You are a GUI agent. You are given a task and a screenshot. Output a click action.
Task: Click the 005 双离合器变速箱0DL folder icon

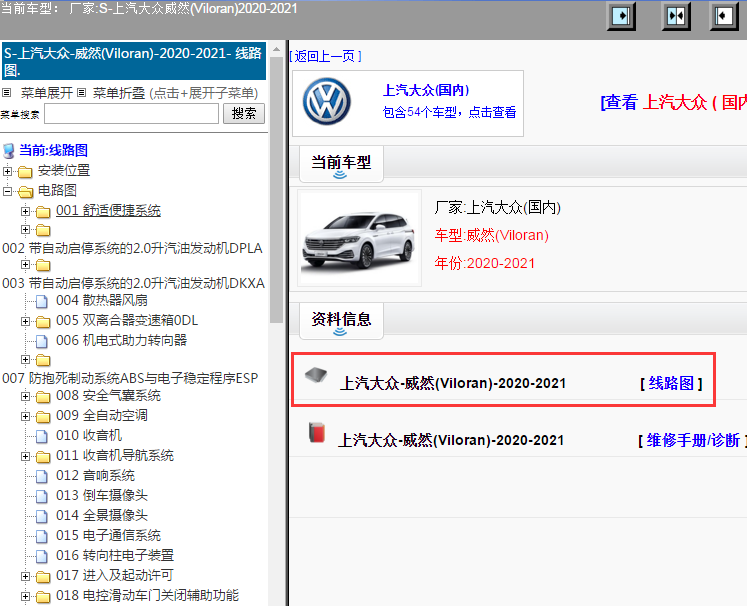pyautogui.click(x=43, y=322)
